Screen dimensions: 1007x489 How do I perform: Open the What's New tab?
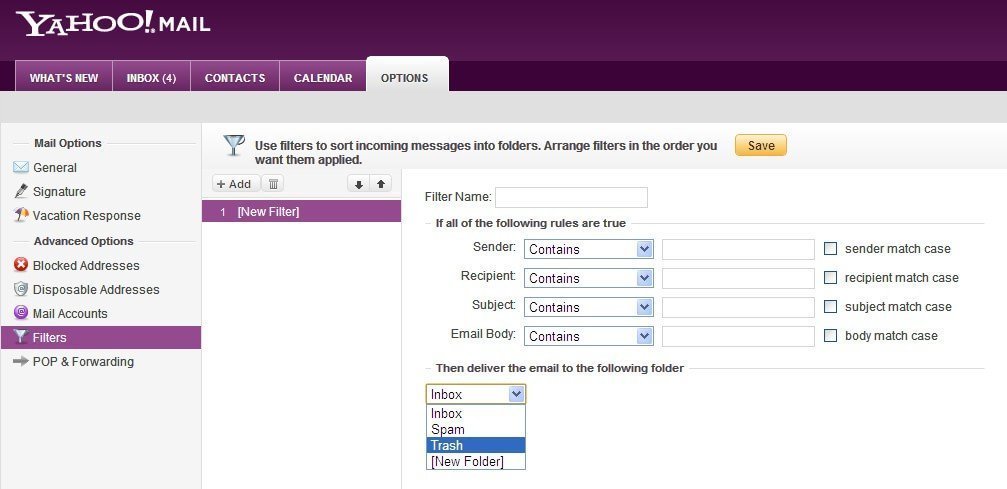[64, 76]
